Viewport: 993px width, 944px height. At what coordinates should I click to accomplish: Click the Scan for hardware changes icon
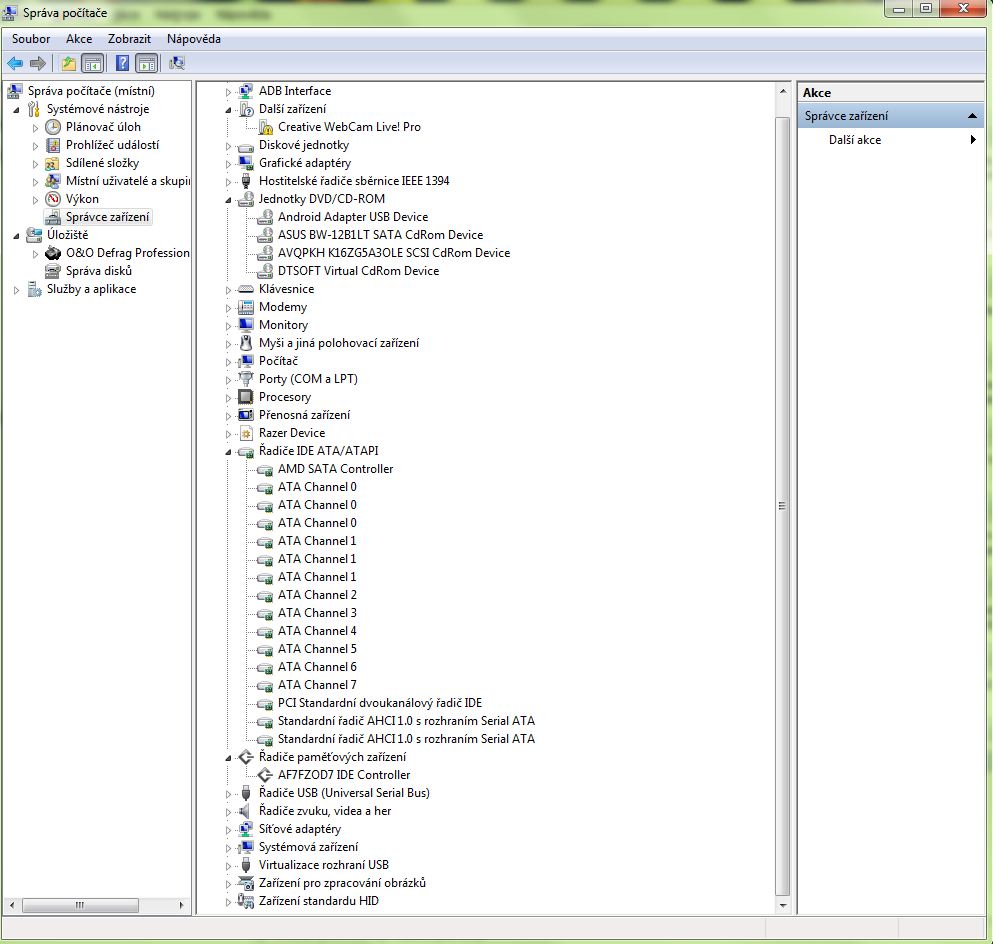[176, 64]
